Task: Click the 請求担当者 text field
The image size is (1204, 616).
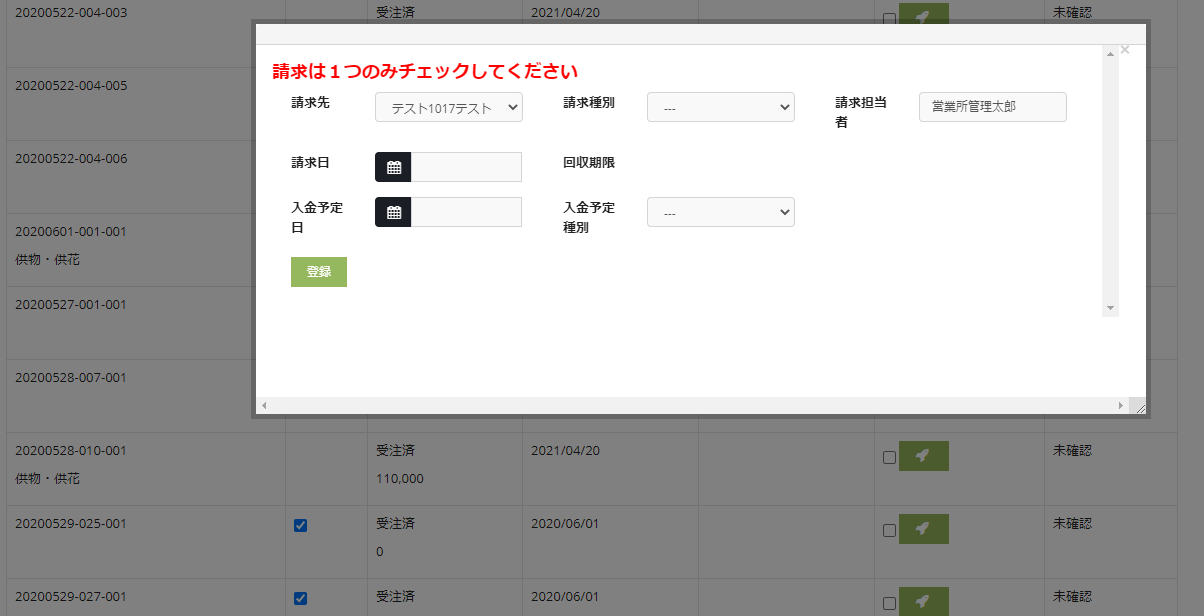Action: [x=992, y=107]
